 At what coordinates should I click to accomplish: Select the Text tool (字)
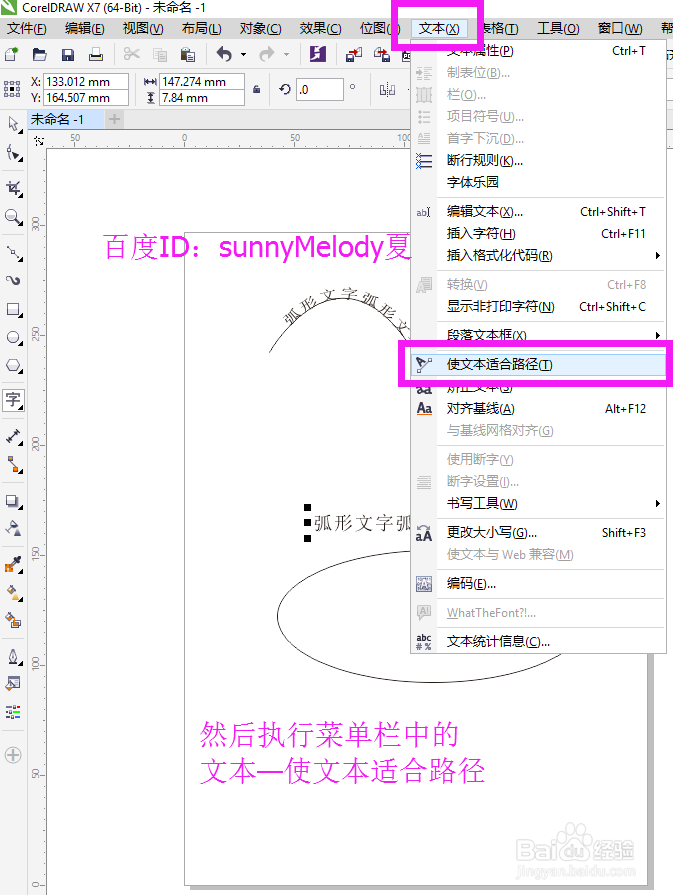[13, 400]
